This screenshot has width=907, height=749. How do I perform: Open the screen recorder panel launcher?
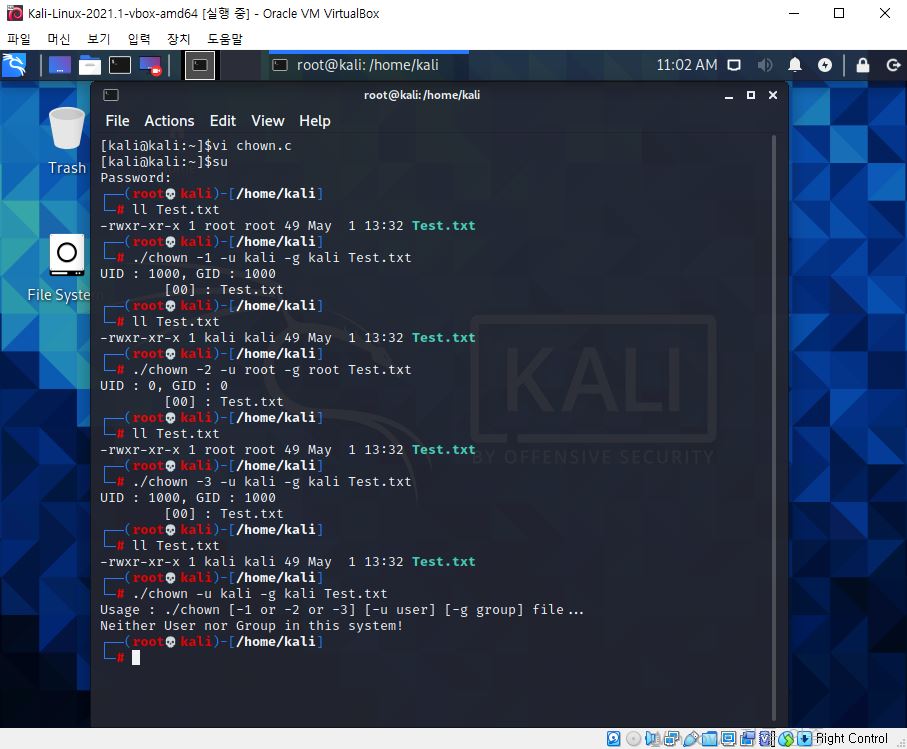click(x=150, y=65)
